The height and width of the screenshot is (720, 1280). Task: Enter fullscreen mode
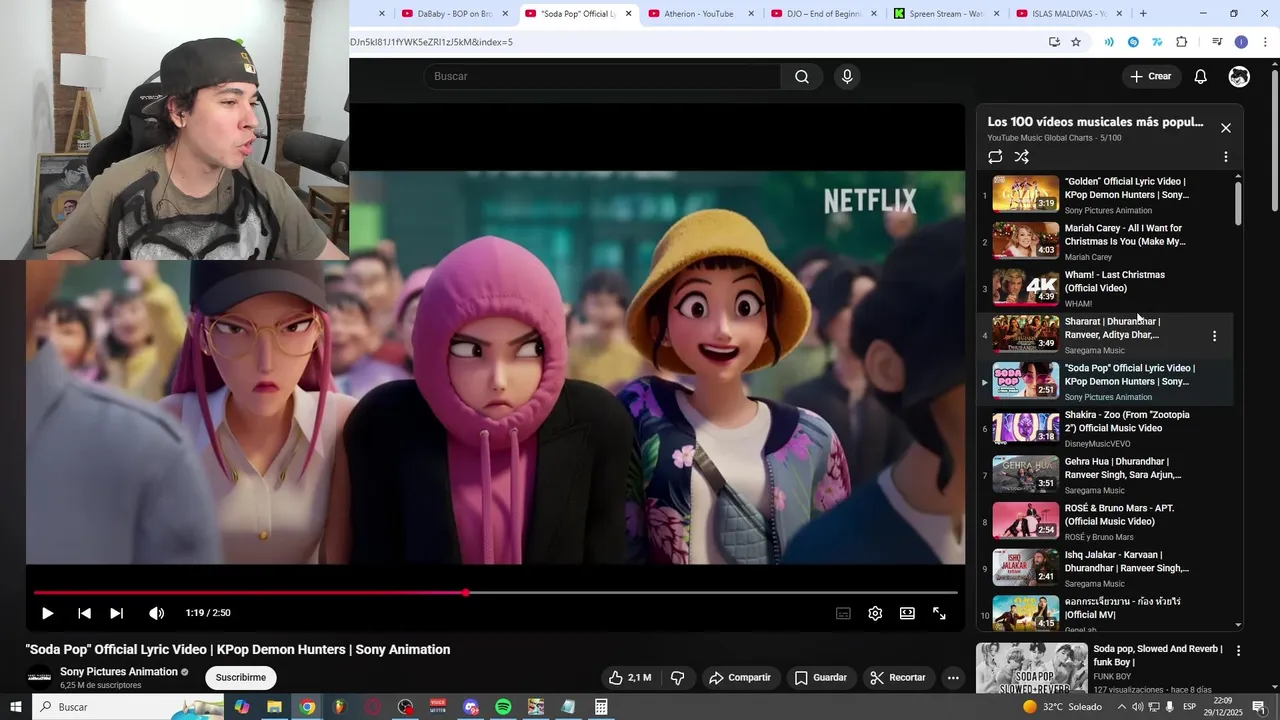coord(939,614)
